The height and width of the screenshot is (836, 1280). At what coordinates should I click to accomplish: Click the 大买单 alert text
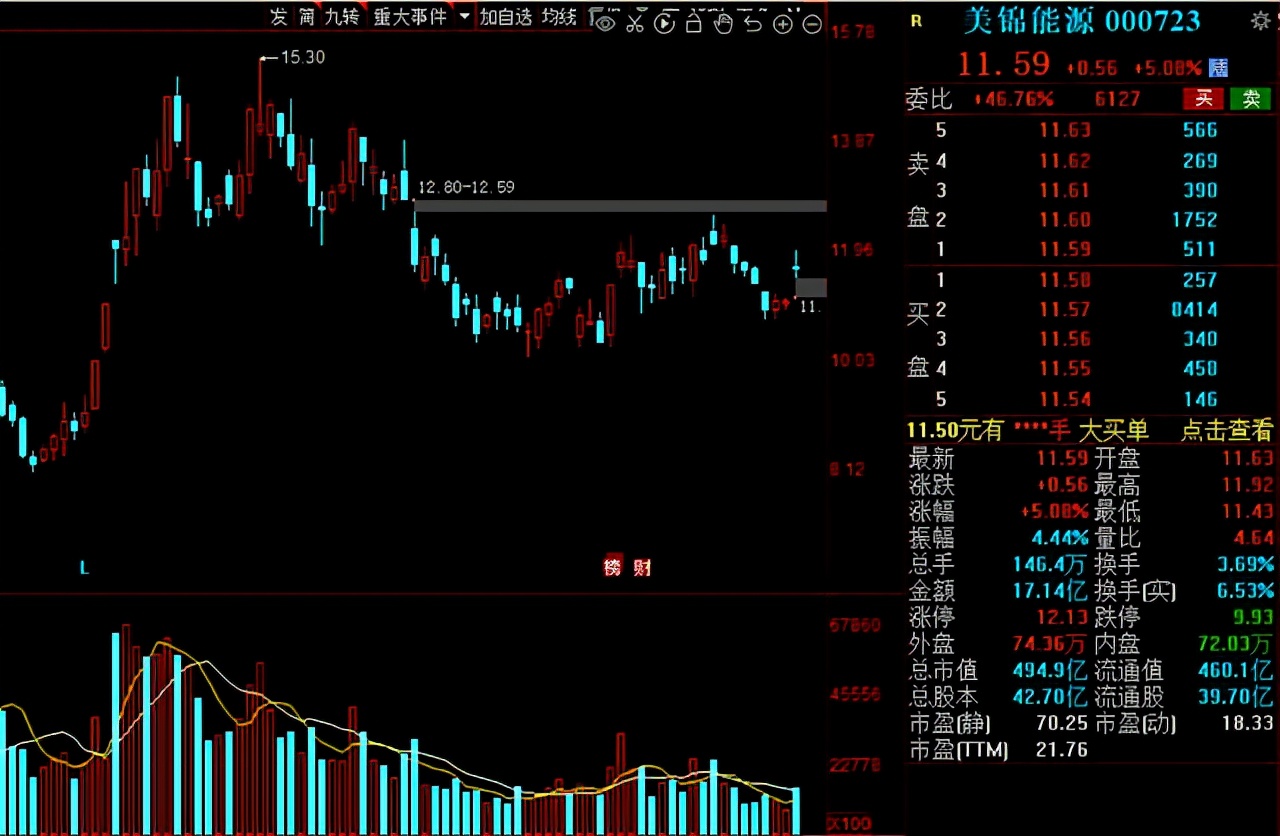coord(1114,430)
